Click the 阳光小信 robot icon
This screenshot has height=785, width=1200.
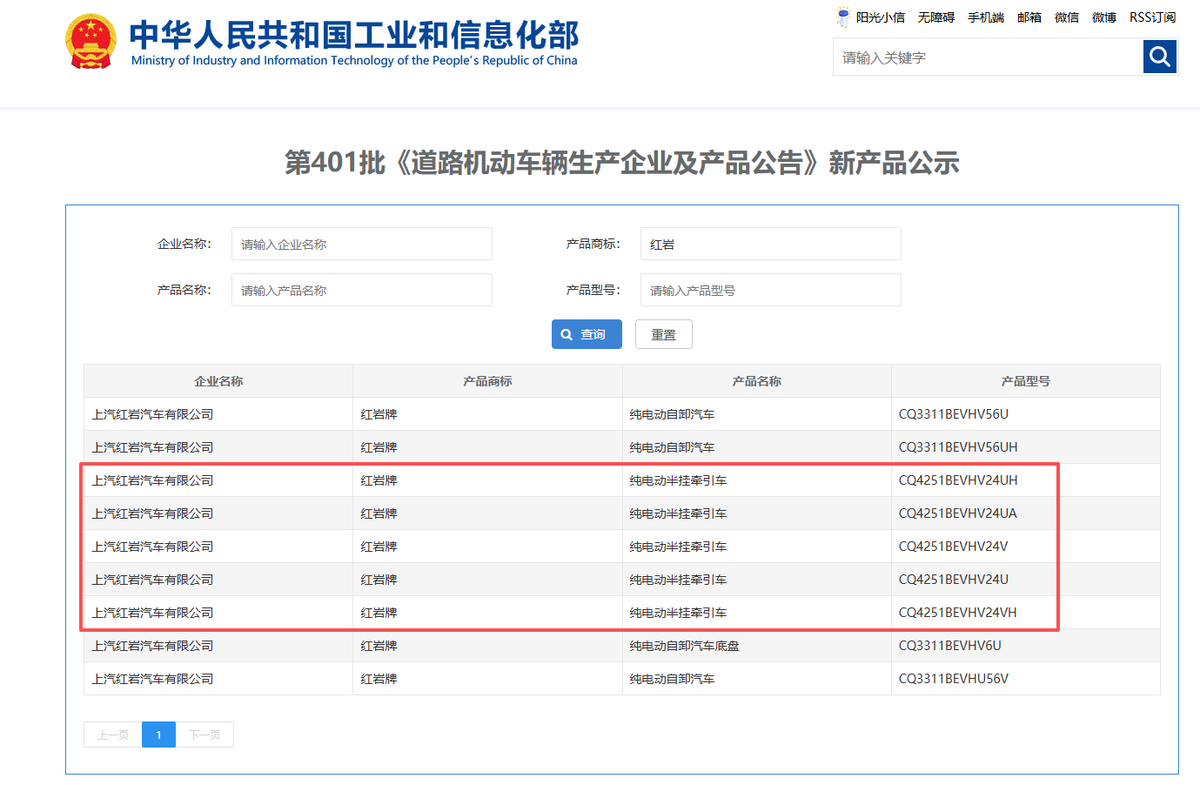point(843,17)
